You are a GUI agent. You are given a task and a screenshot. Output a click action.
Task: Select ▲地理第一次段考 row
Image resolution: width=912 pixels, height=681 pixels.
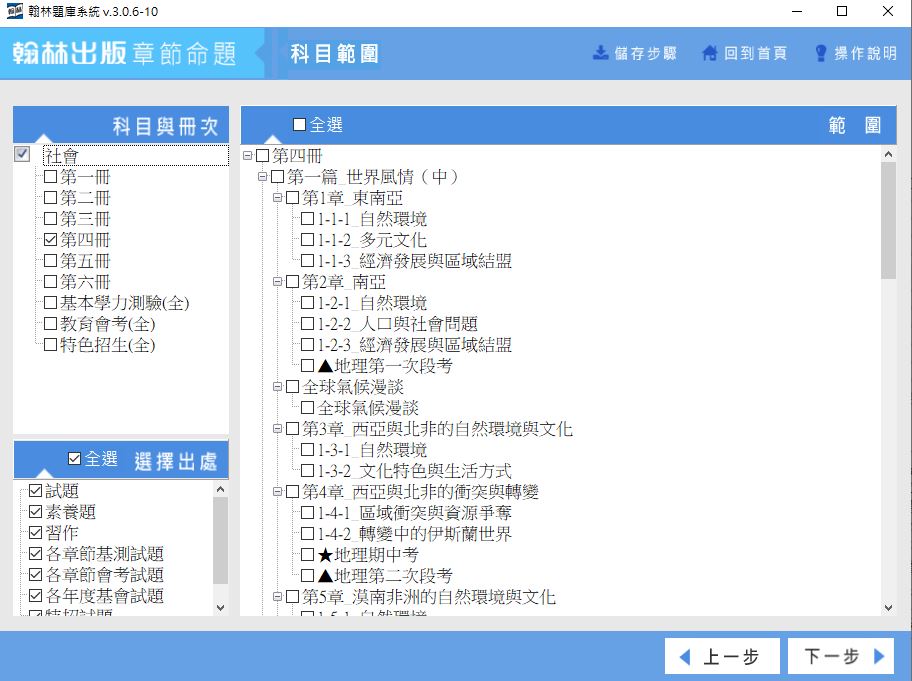[x=384, y=365]
